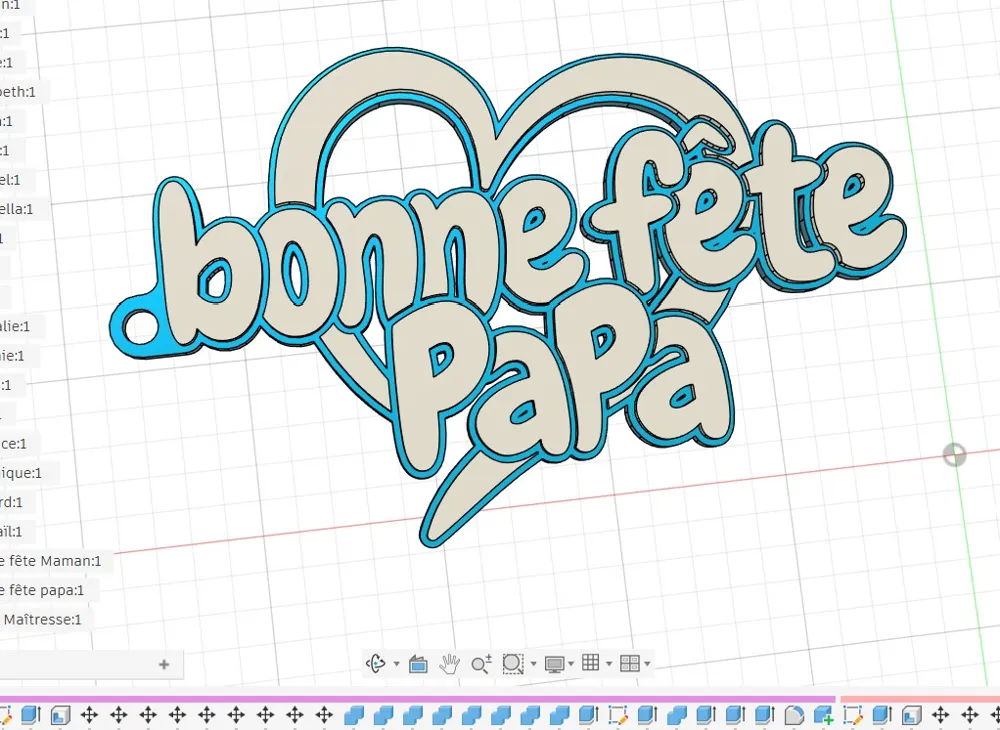Select the last Move feature before the blue body features

(x=324, y=715)
